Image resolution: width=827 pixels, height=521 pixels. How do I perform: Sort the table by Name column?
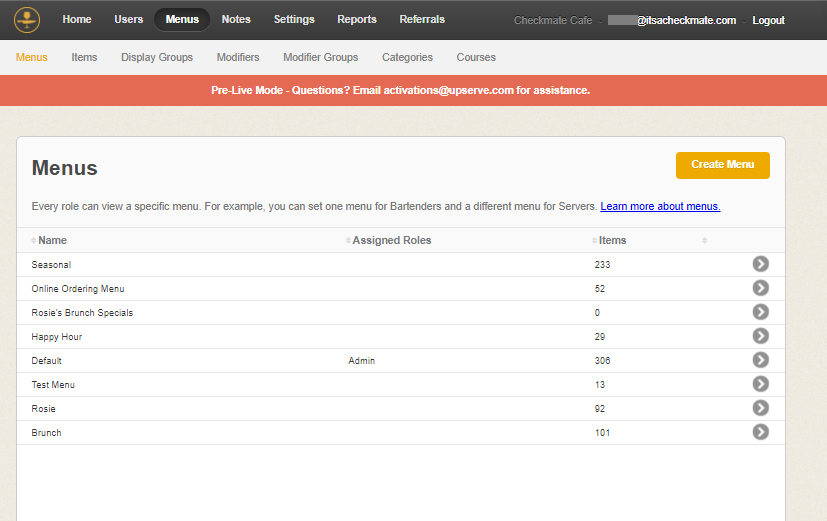52,241
